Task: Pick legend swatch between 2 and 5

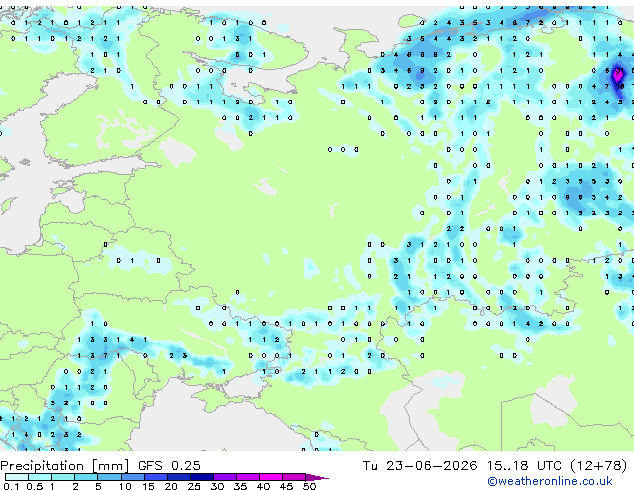Action: pyautogui.click(x=86, y=477)
